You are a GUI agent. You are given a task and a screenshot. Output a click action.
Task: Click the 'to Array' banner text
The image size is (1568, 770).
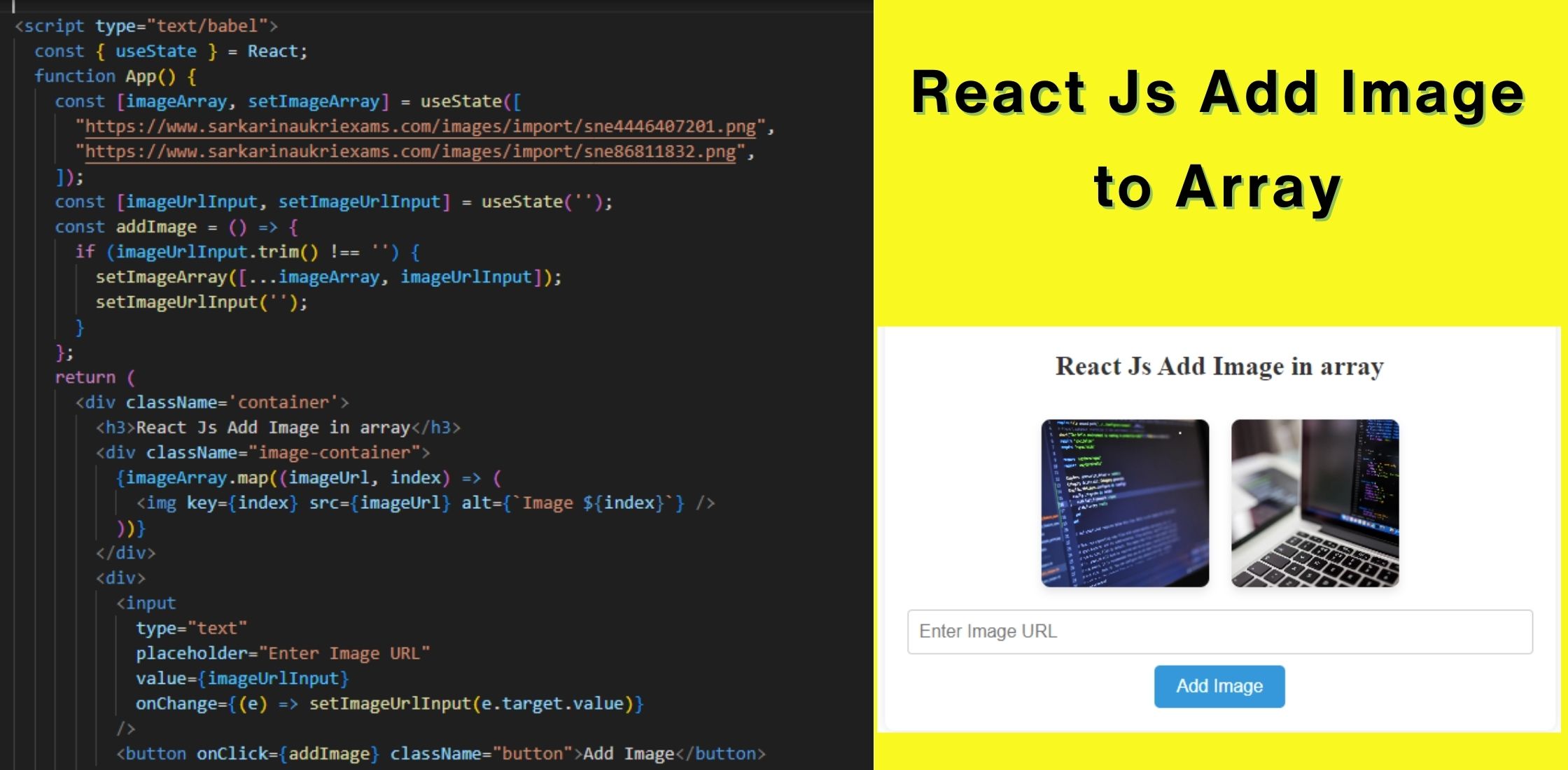tap(1218, 186)
